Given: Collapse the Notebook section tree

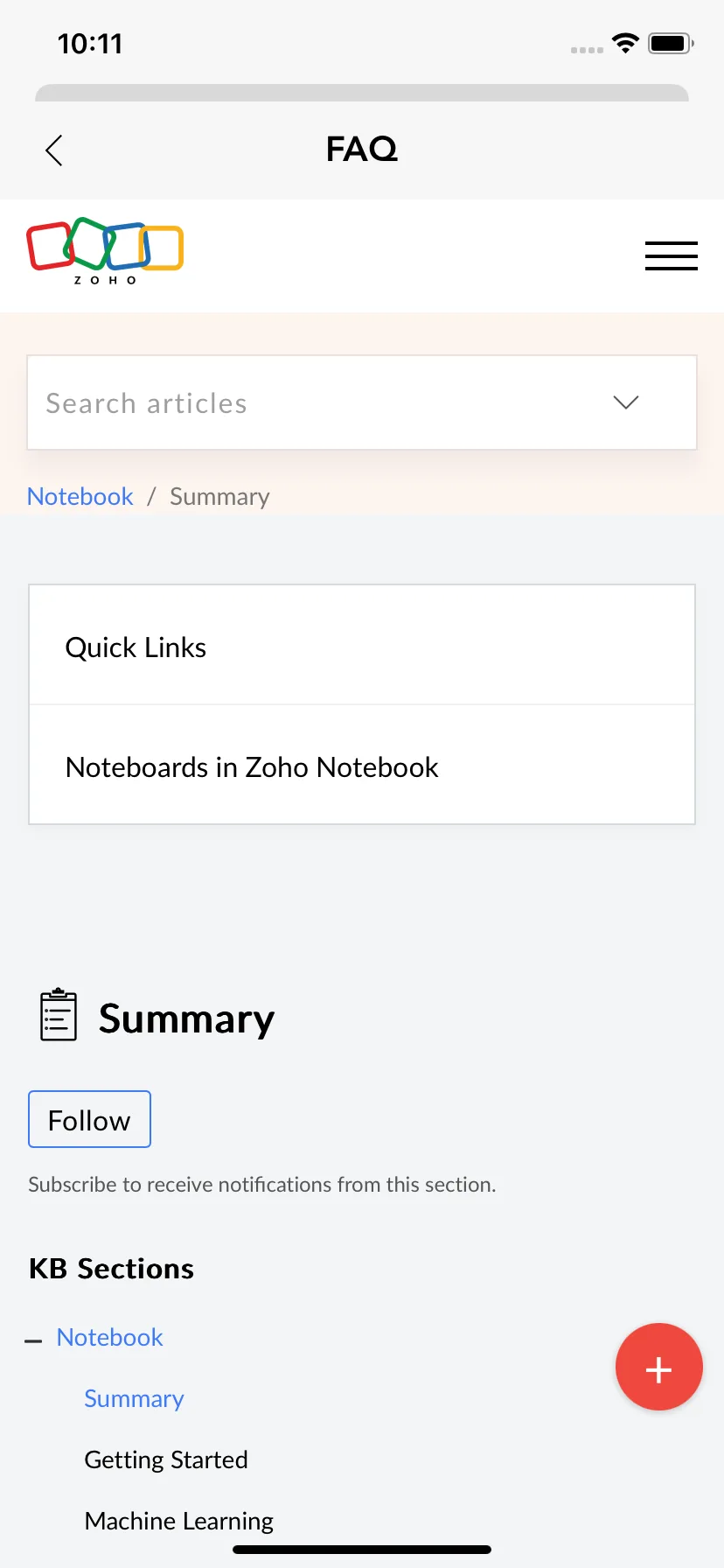Looking at the screenshot, I should 33,1340.
